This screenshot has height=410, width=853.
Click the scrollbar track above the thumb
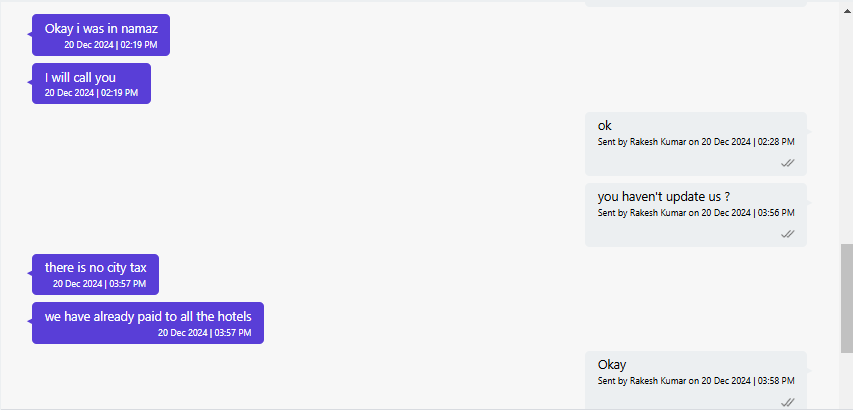coord(847,131)
